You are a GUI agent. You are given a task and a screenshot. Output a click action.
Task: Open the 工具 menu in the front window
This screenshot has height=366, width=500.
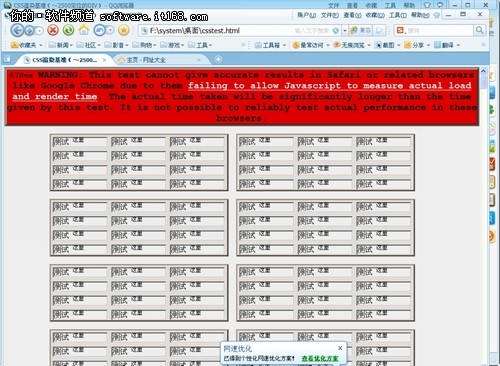[398, 15]
